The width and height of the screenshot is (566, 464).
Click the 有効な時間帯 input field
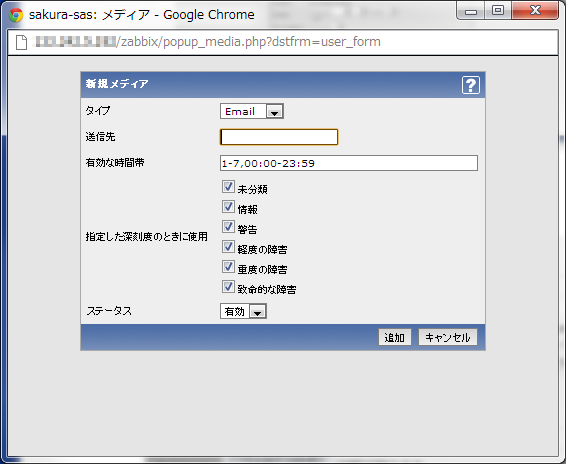coord(349,163)
